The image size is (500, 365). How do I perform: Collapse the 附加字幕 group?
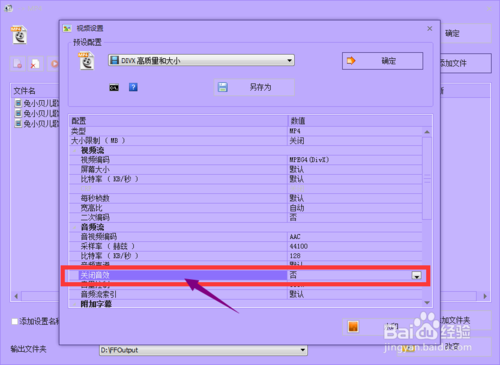[x=75, y=304]
